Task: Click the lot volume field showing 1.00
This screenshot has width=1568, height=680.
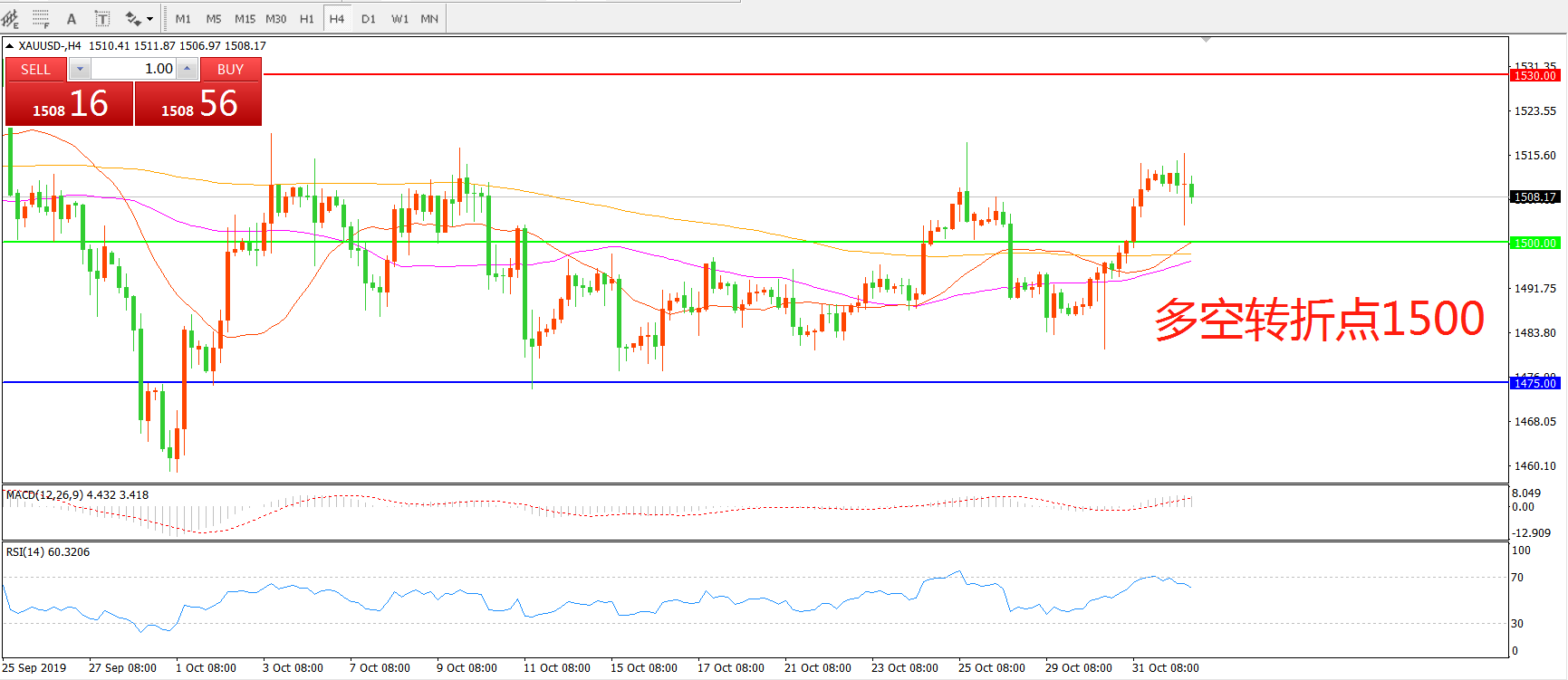Action: [x=134, y=69]
